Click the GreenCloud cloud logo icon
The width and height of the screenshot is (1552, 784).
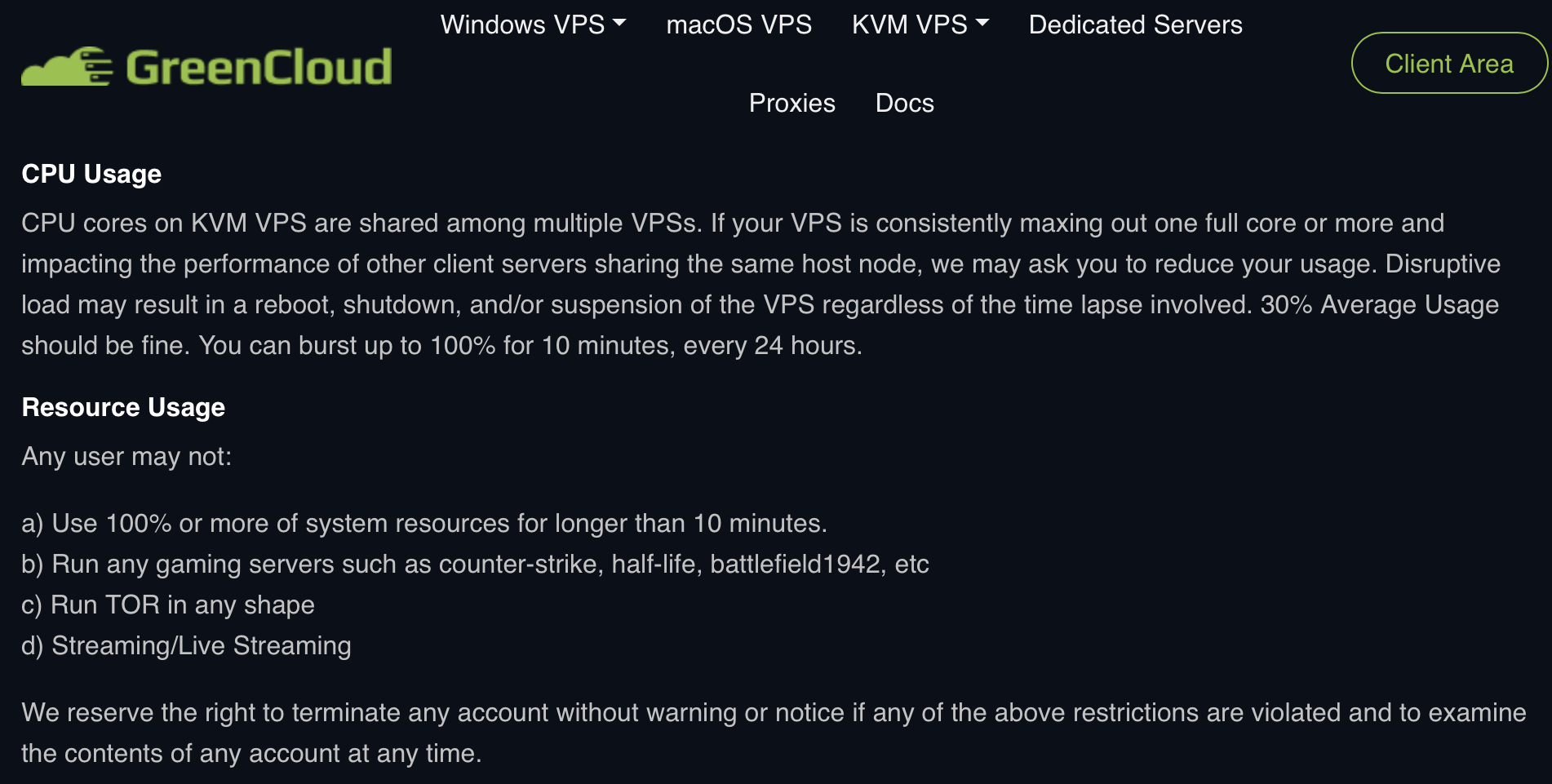coord(67,67)
